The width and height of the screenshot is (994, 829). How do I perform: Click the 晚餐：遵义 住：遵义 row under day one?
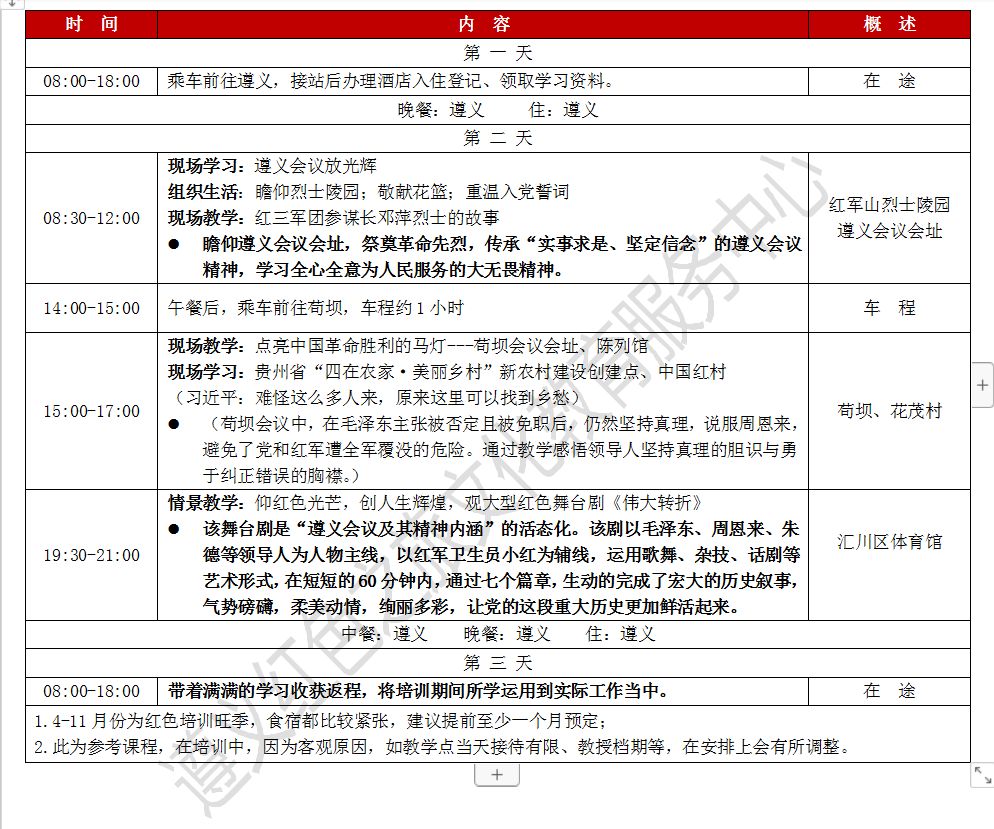(498, 110)
